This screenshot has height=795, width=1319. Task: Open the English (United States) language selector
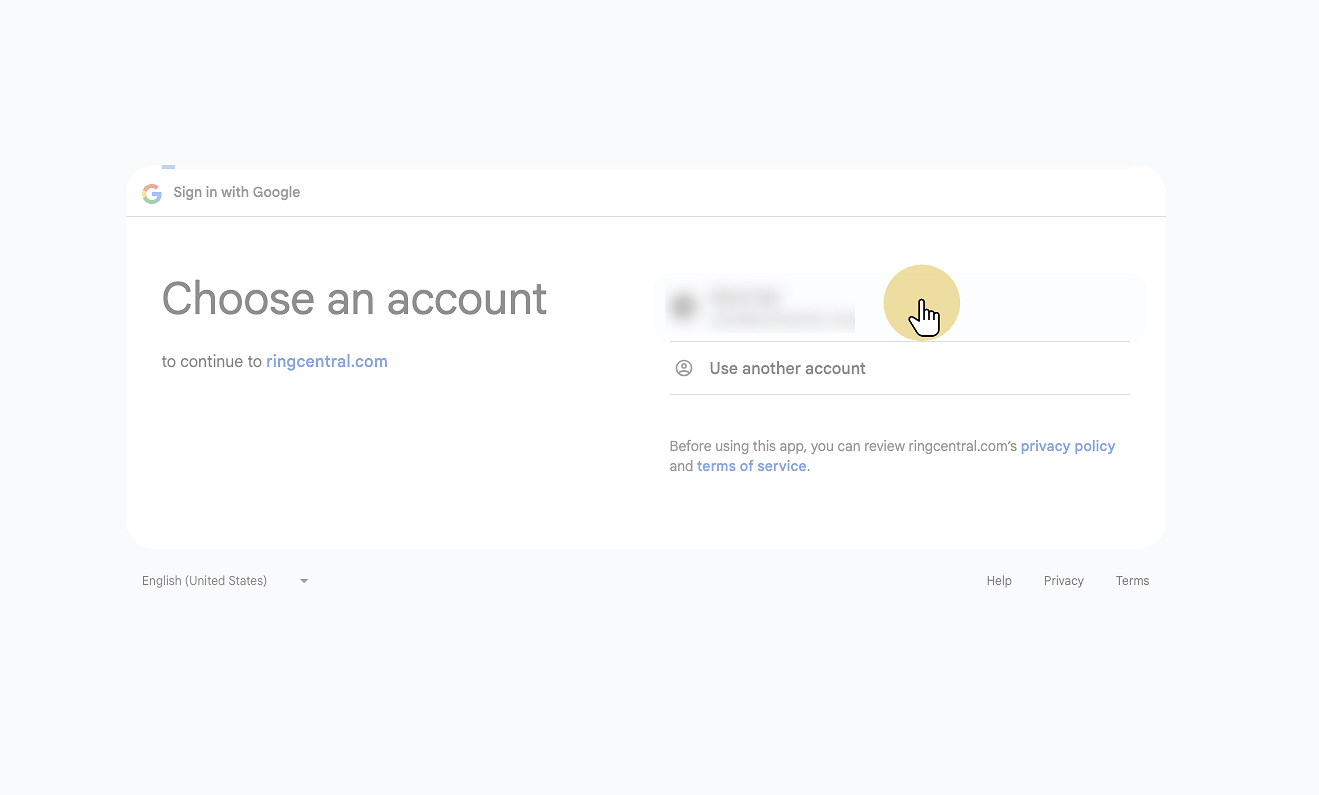click(205, 581)
